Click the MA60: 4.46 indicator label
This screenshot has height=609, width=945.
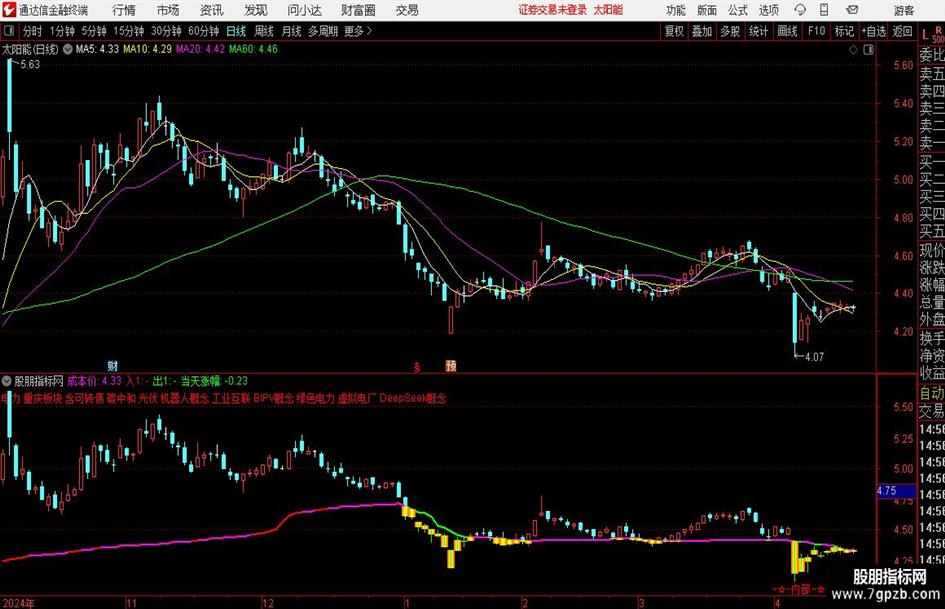click(x=253, y=49)
